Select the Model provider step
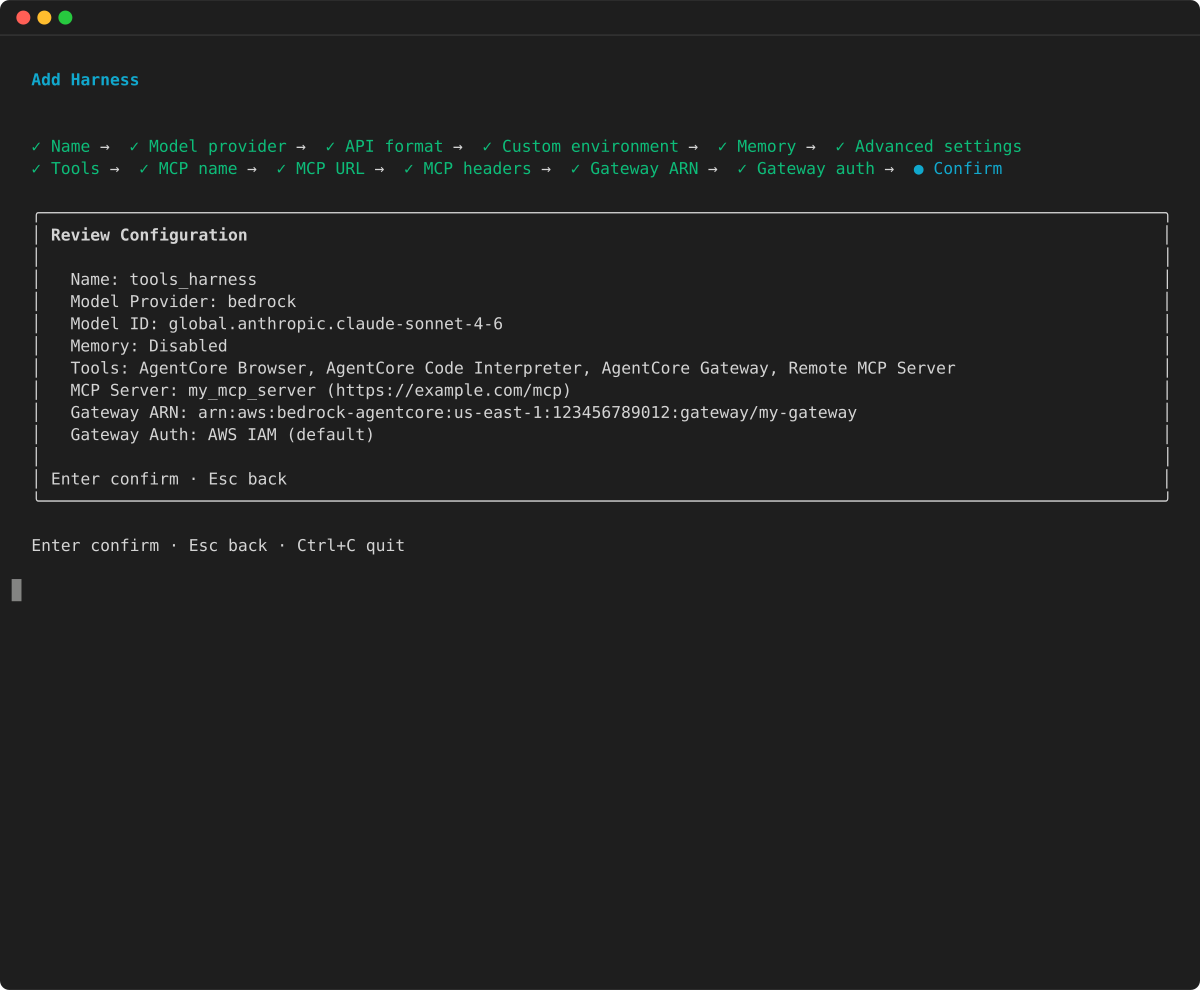 (x=208, y=147)
